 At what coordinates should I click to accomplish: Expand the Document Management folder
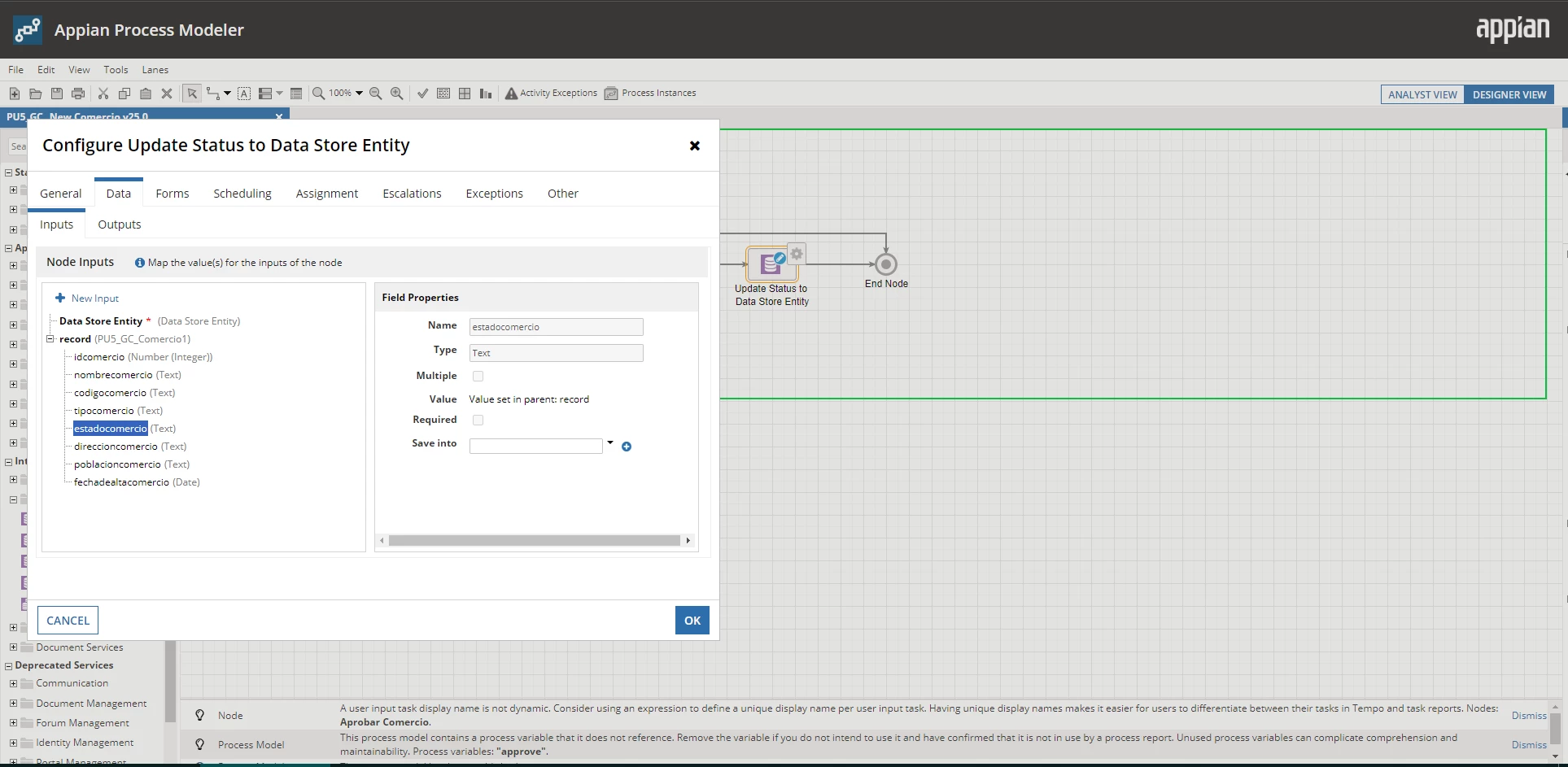(x=13, y=703)
